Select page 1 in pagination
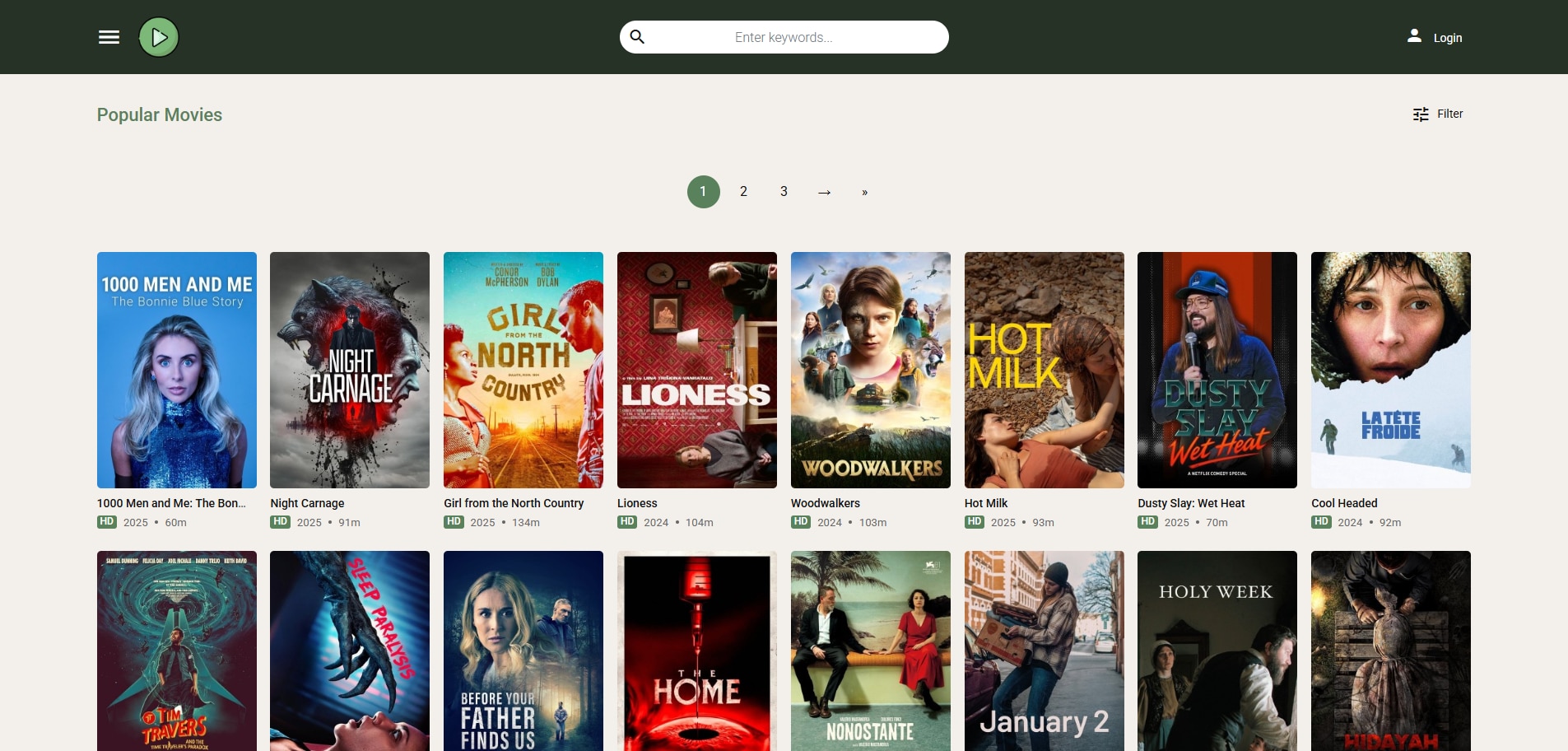Screen dimensions: 1568x751 pos(703,192)
